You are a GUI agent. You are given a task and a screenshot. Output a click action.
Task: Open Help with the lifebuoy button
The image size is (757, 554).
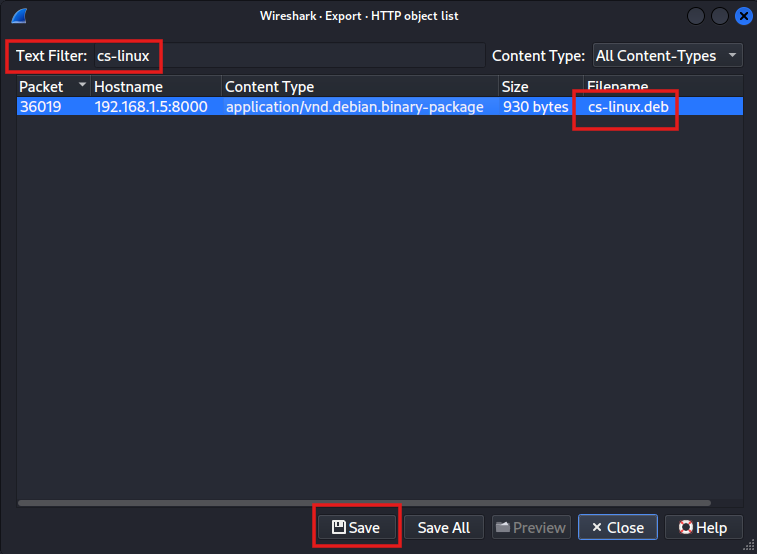[703, 527]
